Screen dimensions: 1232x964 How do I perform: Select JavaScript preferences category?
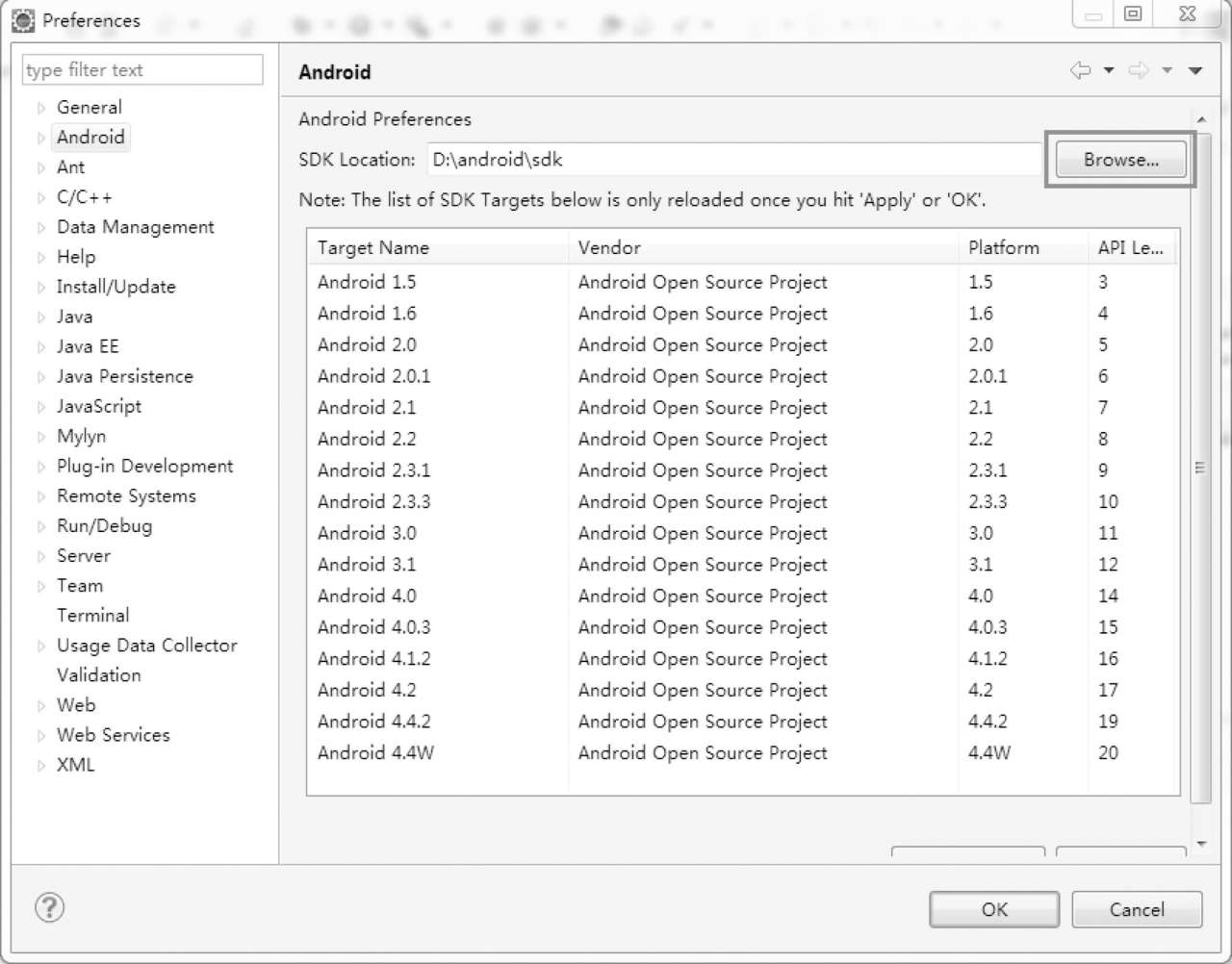[98, 405]
